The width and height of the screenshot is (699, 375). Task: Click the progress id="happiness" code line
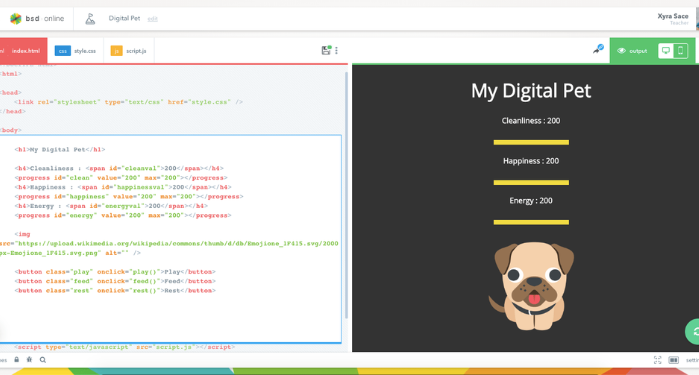tap(129, 196)
